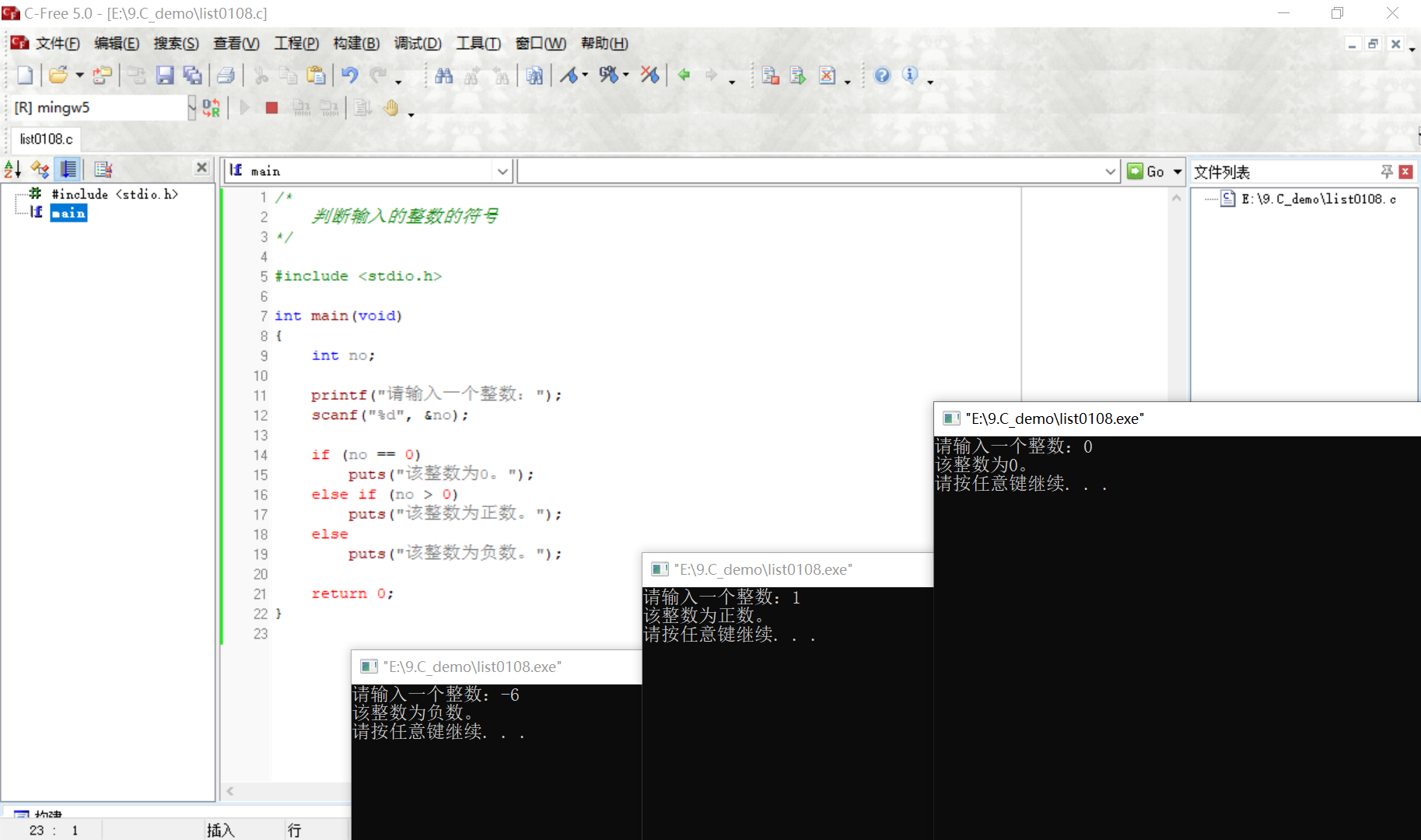Toggle the highlighted list view button in symbol panel
1421x840 pixels.
point(68,169)
